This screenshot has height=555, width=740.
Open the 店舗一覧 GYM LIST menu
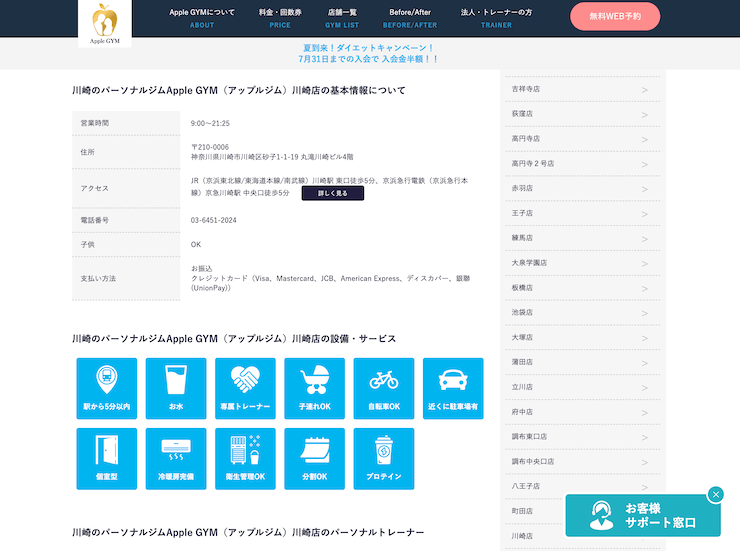pos(342,18)
